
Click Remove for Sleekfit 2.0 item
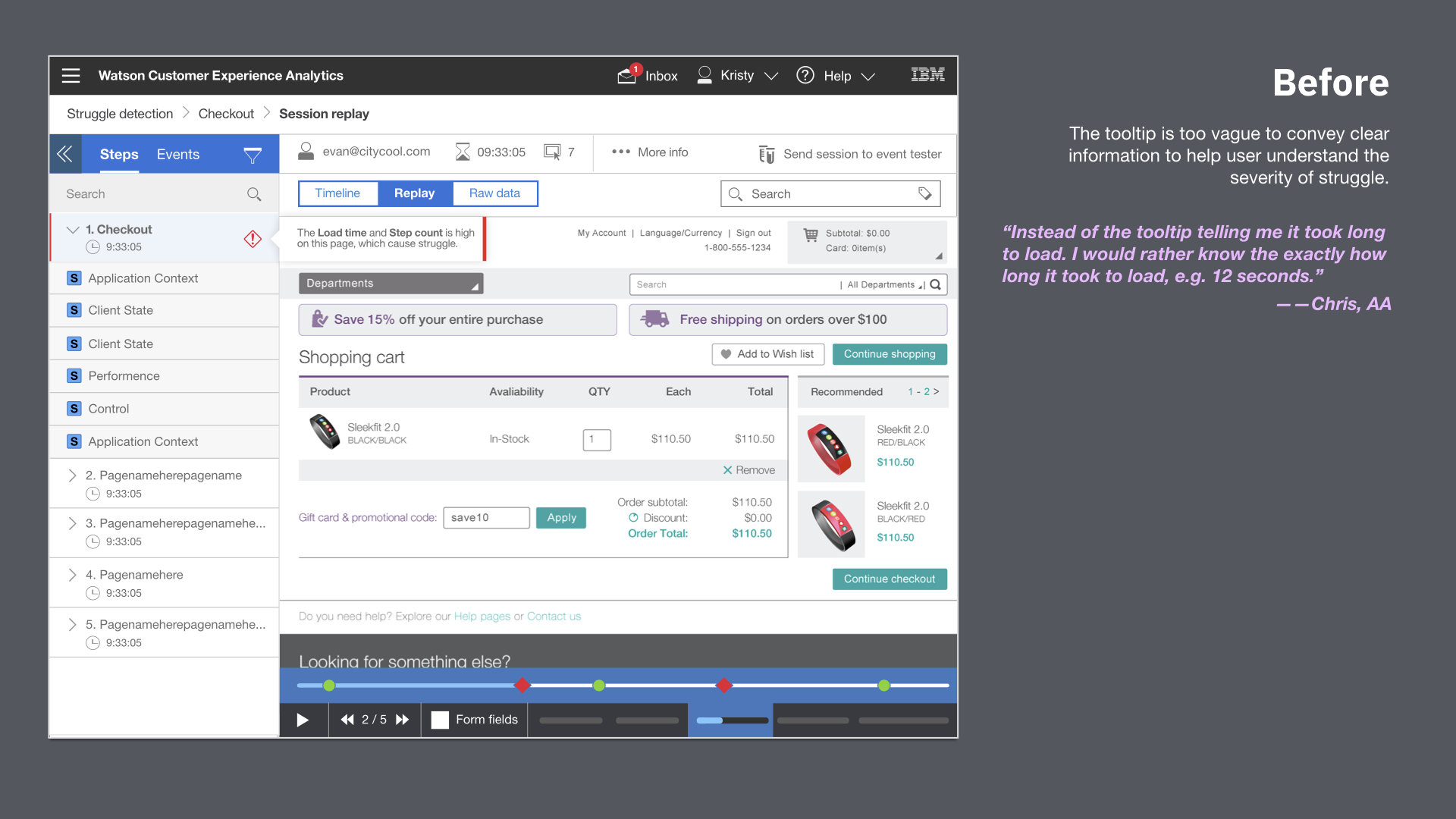(x=748, y=470)
